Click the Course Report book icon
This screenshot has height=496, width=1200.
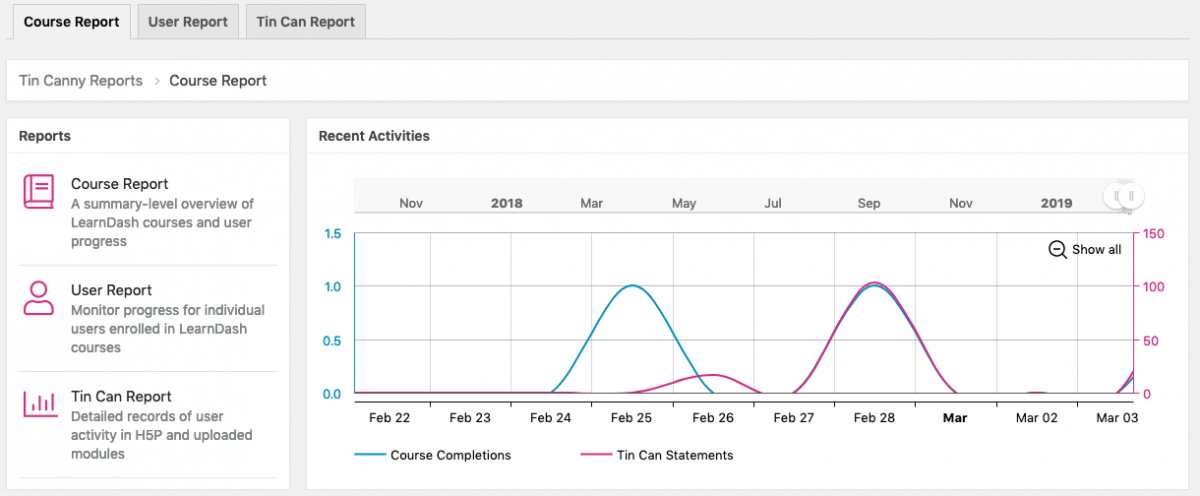(x=39, y=191)
